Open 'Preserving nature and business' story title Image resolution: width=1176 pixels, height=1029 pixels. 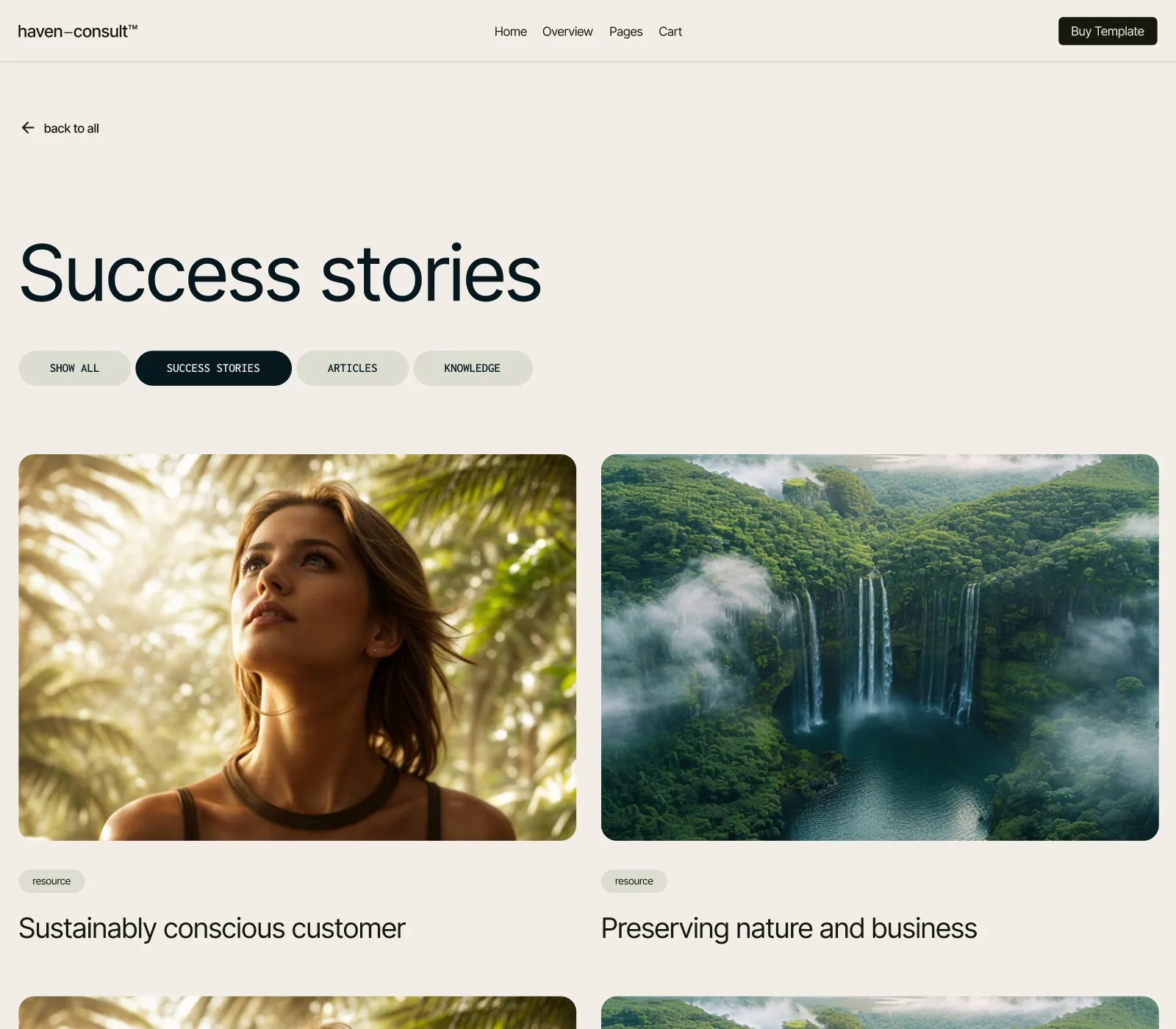pos(789,928)
